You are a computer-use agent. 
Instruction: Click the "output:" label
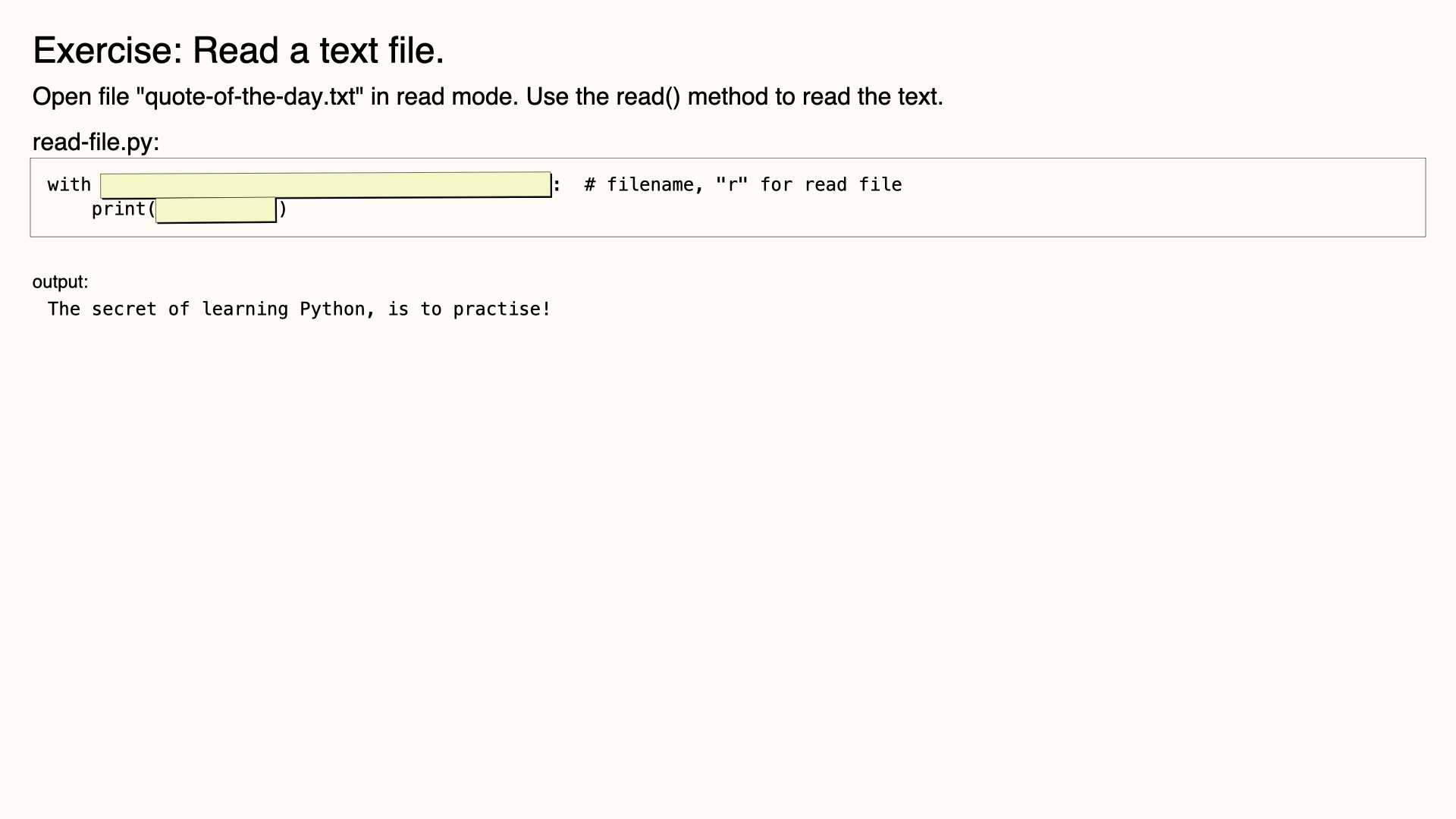click(x=61, y=282)
